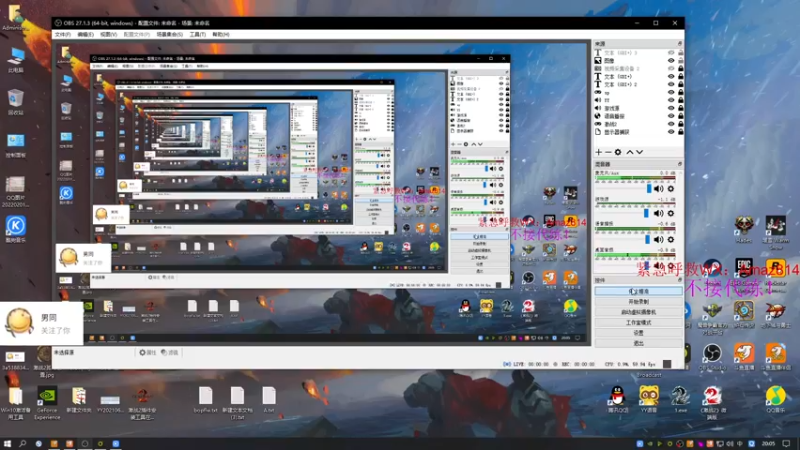Screen dimensions: 800x450
Task: Open the notification center in the system tray
Action: (787, 444)
